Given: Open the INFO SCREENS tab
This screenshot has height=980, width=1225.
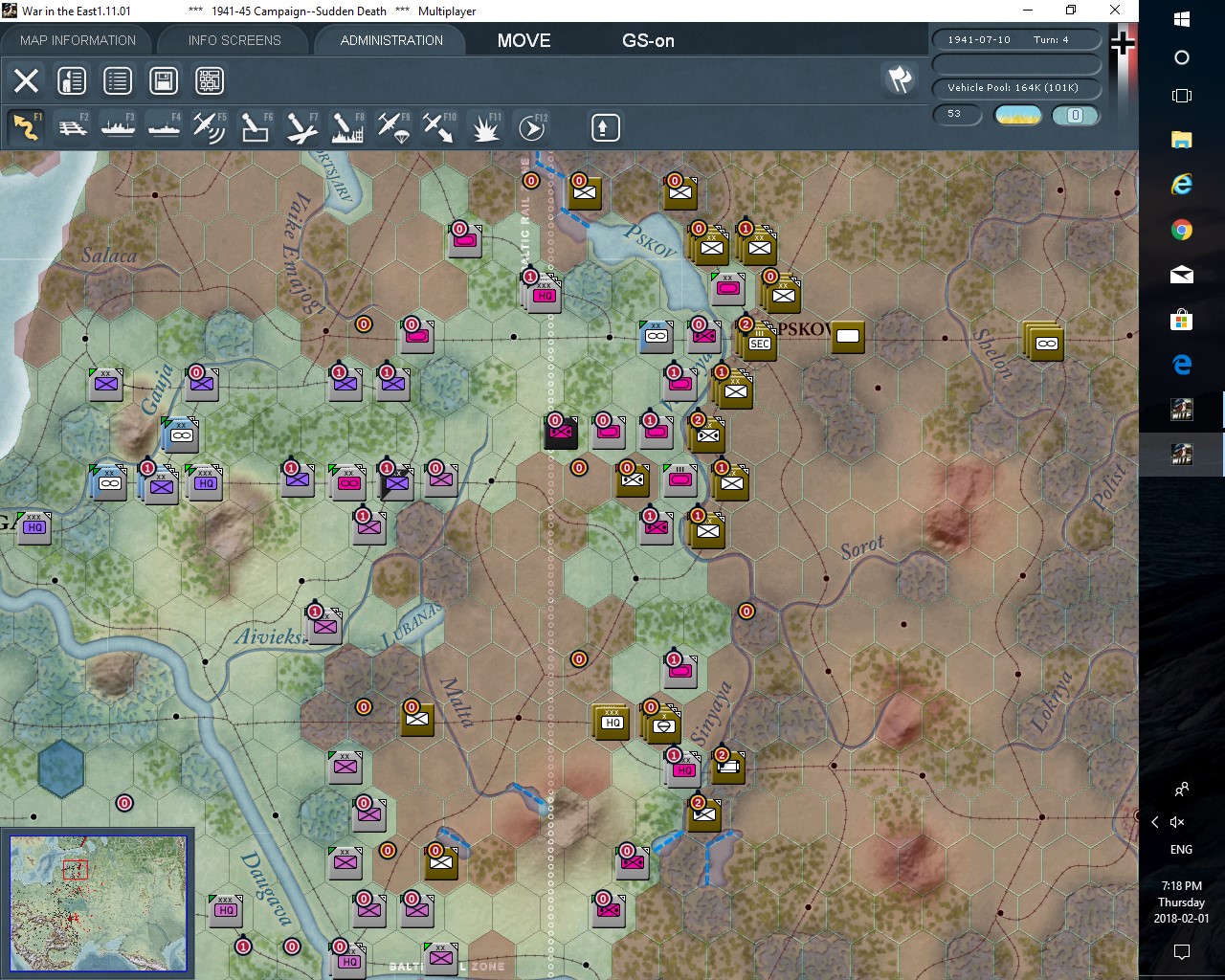Looking at the screenshot, I should pyautogui.click(x=234, y=40).
